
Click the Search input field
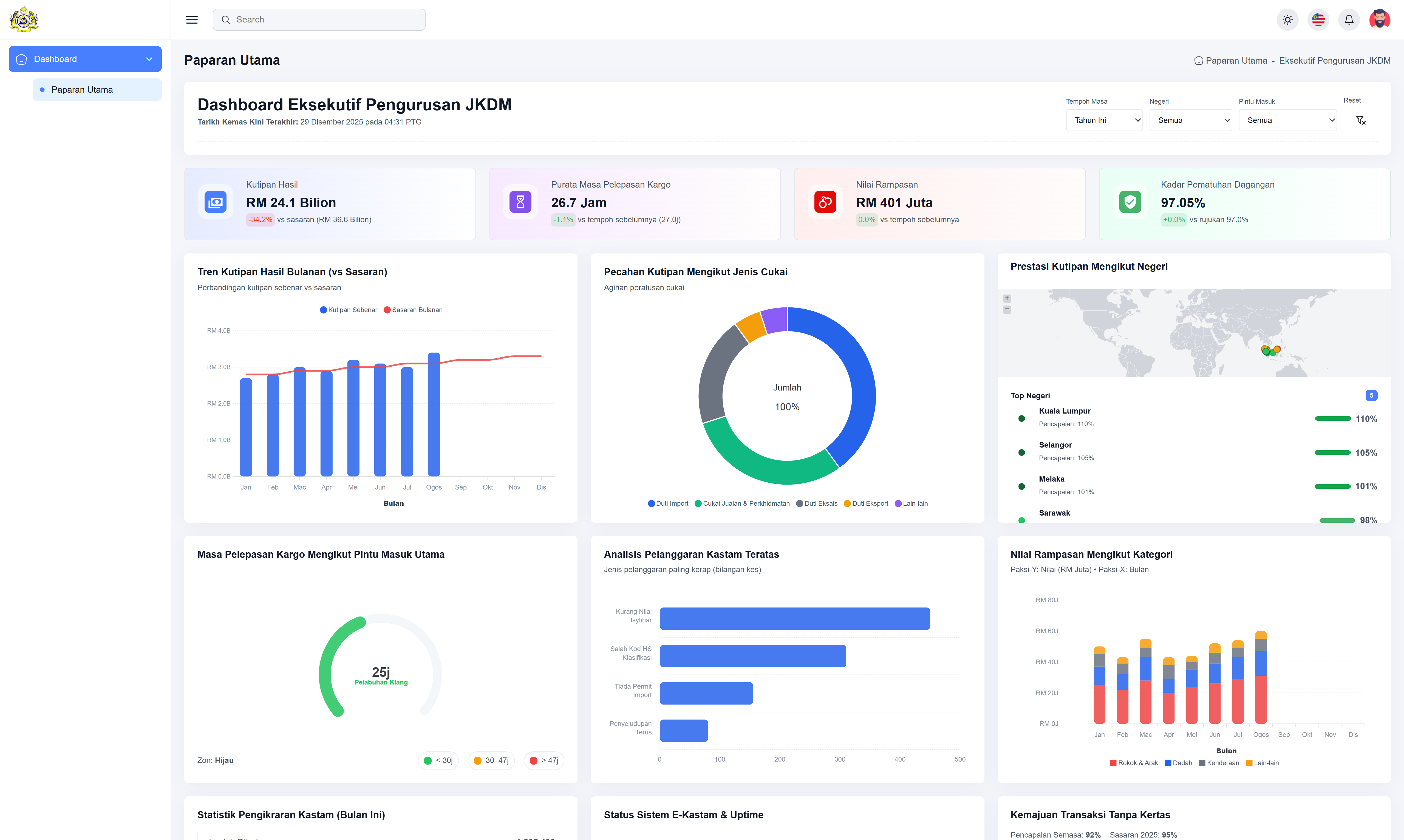point(319,20)
